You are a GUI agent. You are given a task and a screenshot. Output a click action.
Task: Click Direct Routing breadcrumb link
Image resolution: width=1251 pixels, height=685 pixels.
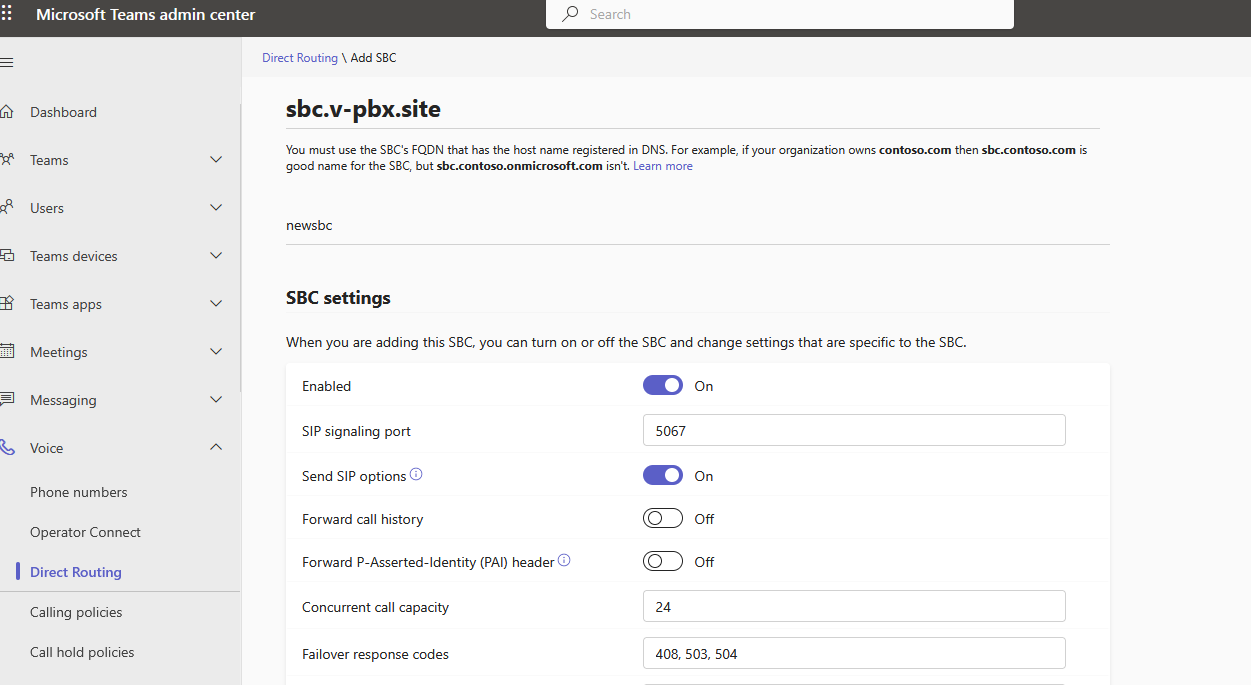point(300,58)
